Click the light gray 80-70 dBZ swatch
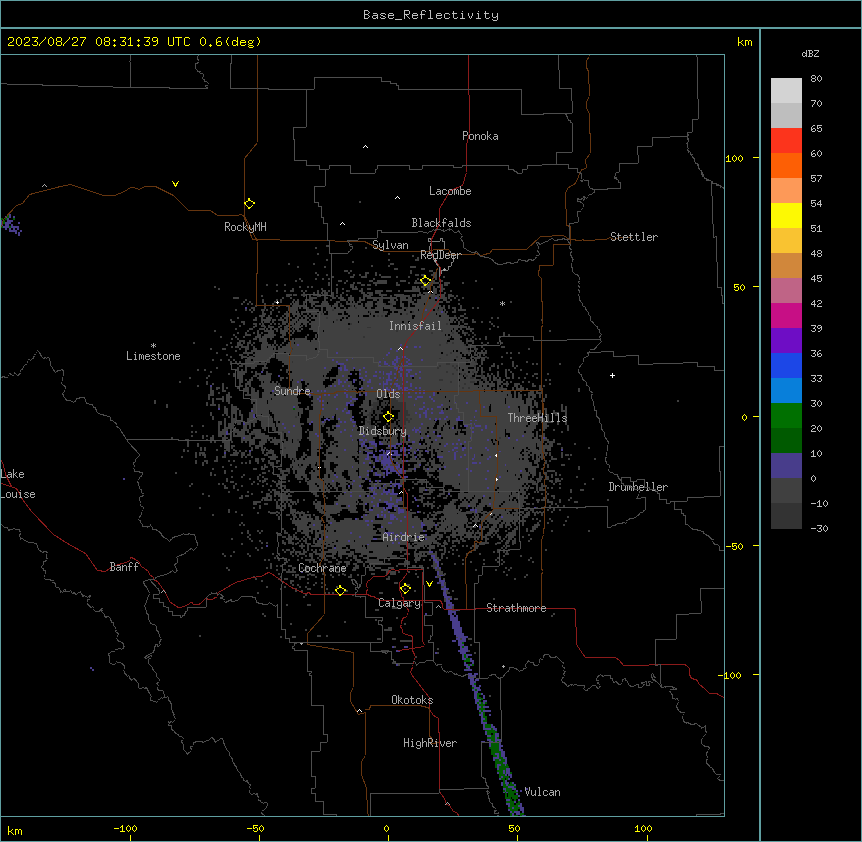862x842 pixels. coord(786,91)
